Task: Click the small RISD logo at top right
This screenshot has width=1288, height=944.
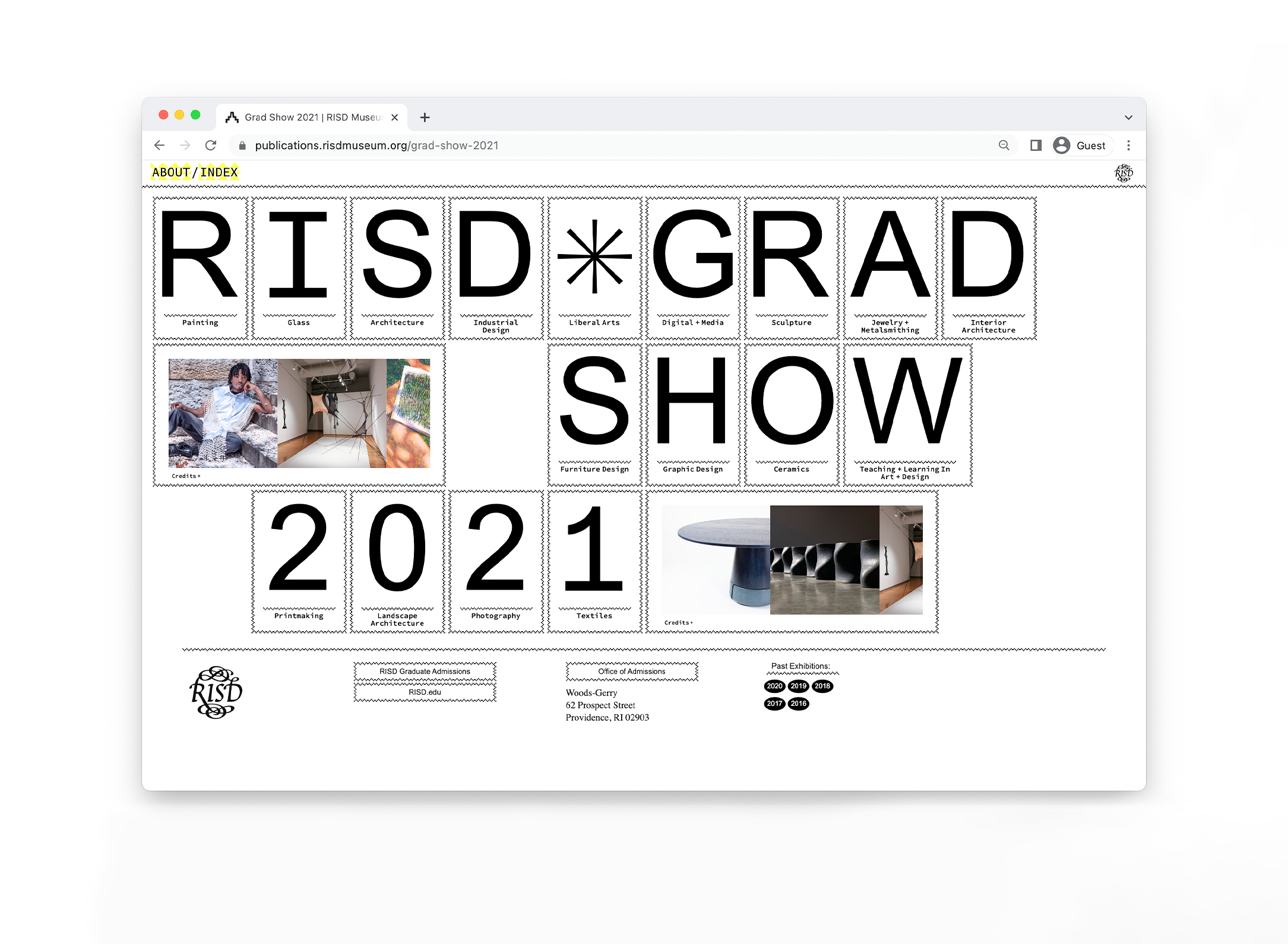Action: 1124,173
